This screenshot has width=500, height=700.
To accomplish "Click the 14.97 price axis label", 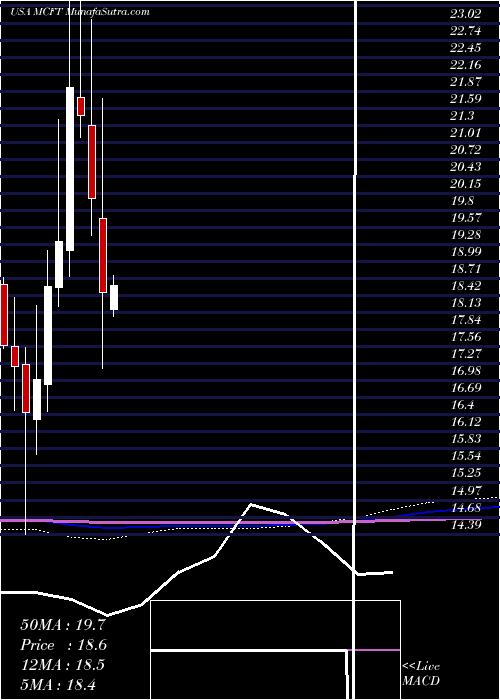I will [x=466, y=490].
